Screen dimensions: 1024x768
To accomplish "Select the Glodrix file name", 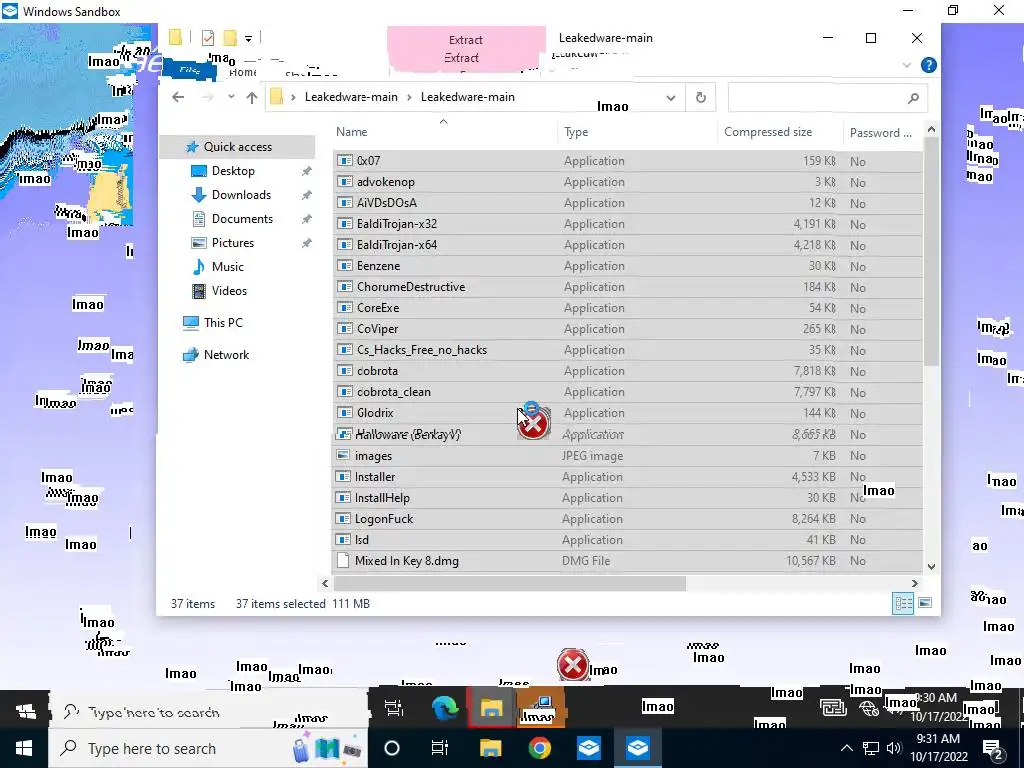I will (x=376, y=413).
